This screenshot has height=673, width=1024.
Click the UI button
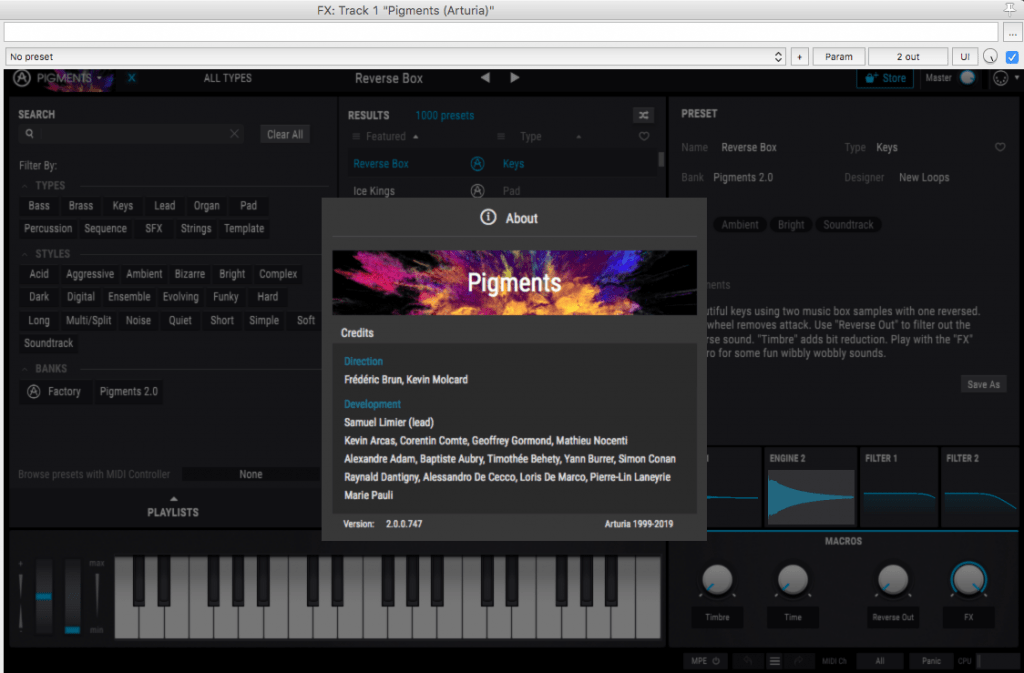965,57
